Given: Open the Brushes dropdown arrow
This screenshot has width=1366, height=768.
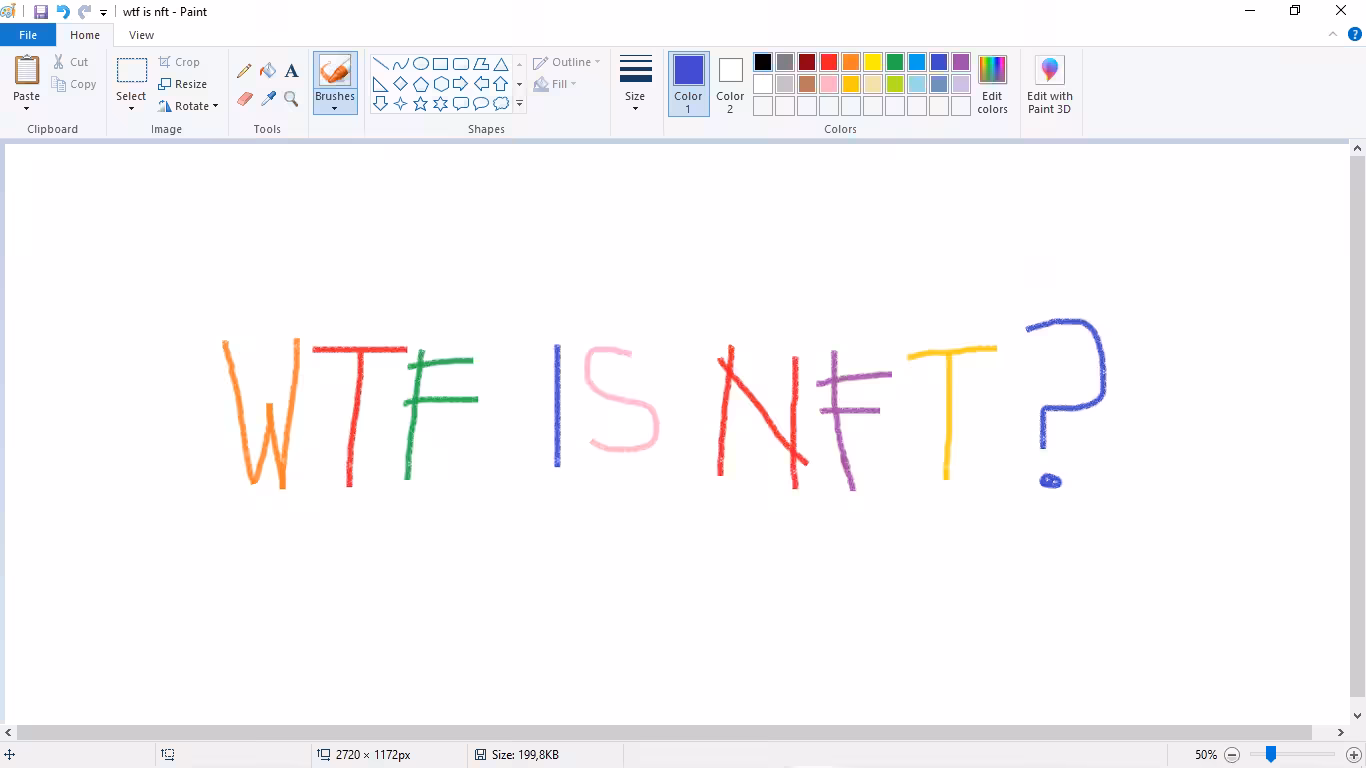Looking at the screenshot, I should [x=335, y=108].
